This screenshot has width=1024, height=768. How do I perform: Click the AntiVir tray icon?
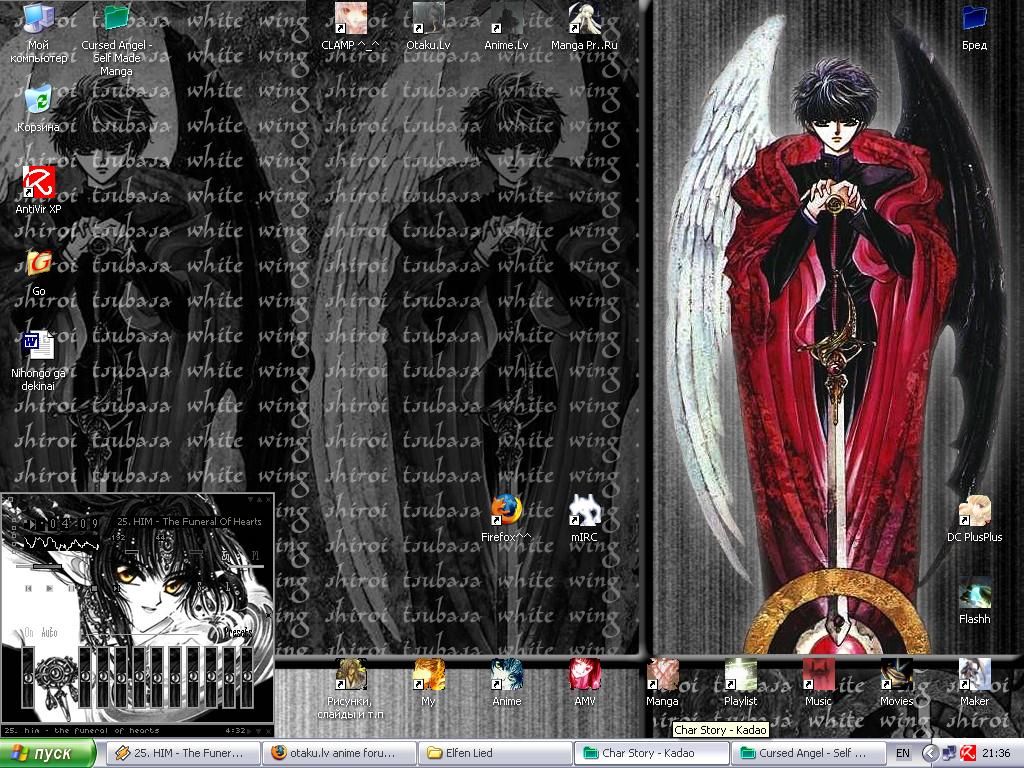click(x=967, y=753)
